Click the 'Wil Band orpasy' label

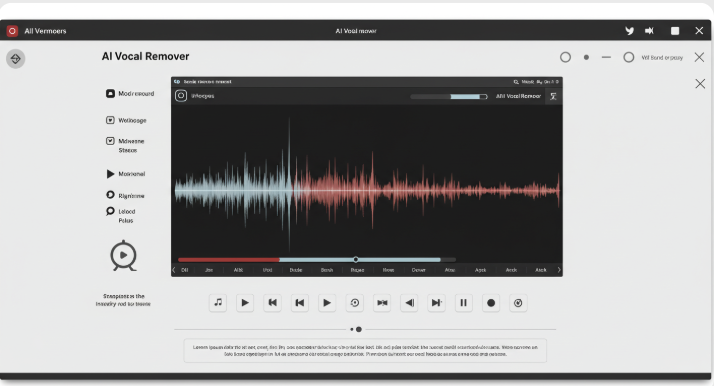pos(662,58)
